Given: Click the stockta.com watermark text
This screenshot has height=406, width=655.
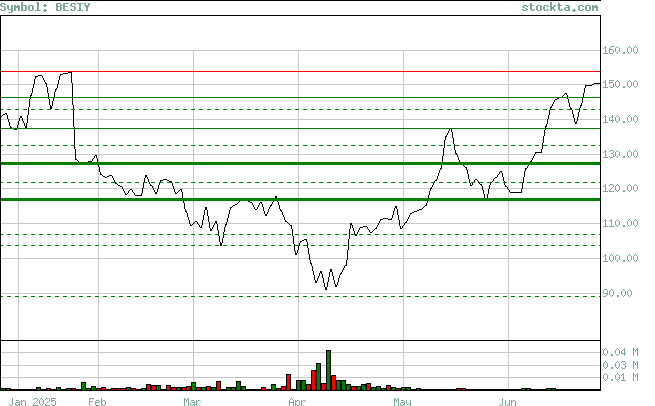Looking at the screenshot, I should tap(560, 7).
